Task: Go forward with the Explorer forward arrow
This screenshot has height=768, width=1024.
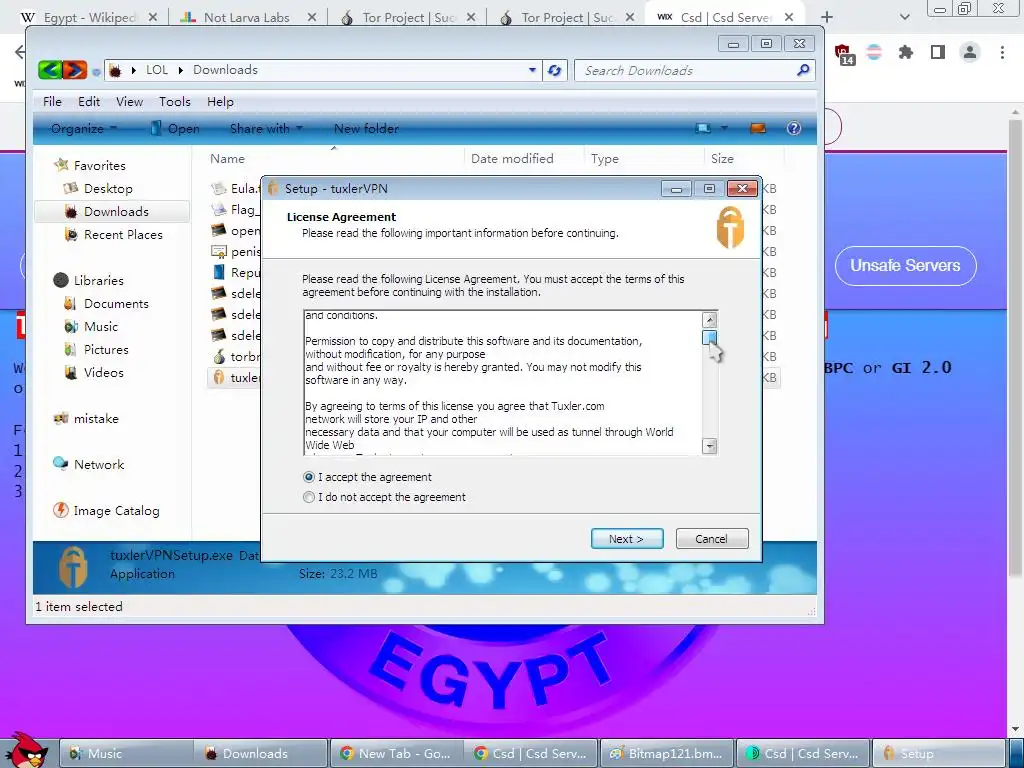Action: coord(74,70)
